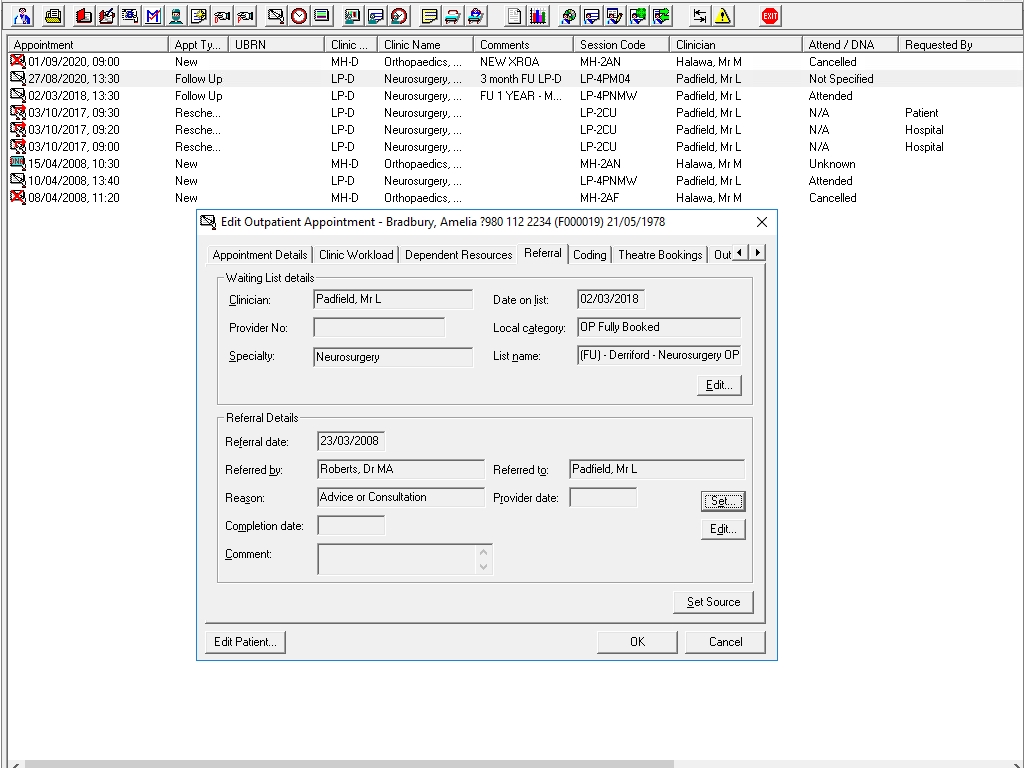Click the second pointing hand toolbar icon
Screen dimensions: 1024x768
coord(246,16)
